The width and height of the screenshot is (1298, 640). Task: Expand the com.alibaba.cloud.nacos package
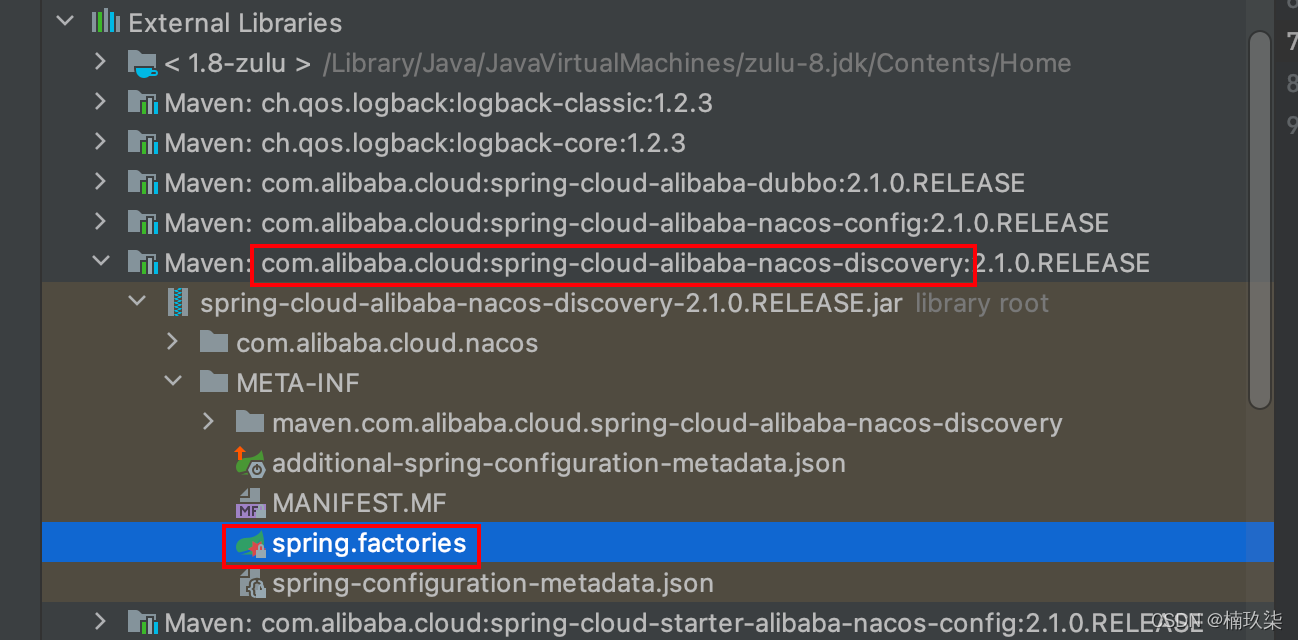pyautogui.click(x=173, y=343)
